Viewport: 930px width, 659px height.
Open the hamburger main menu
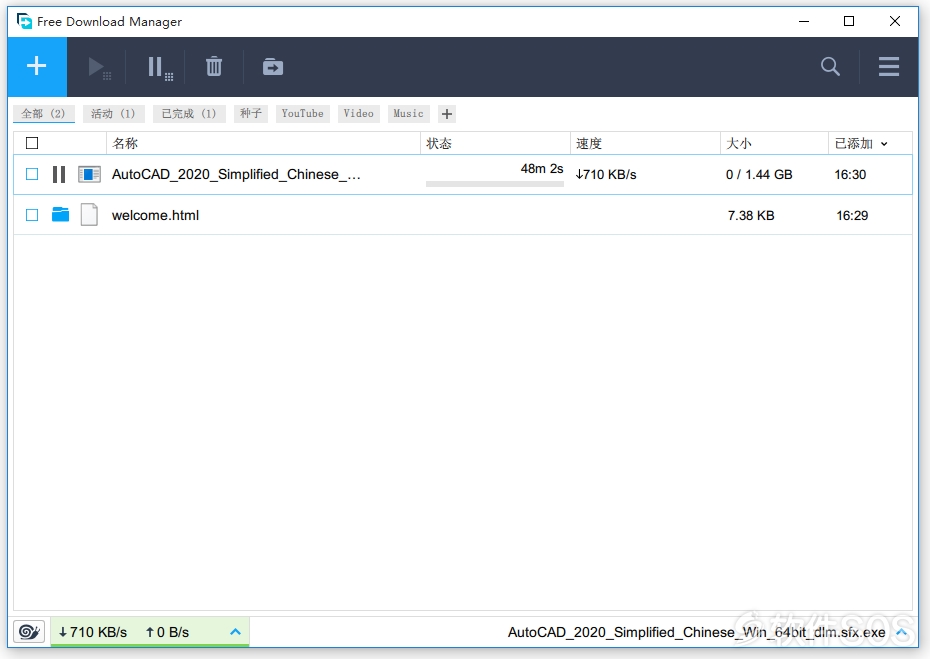[x=888, y=66]
